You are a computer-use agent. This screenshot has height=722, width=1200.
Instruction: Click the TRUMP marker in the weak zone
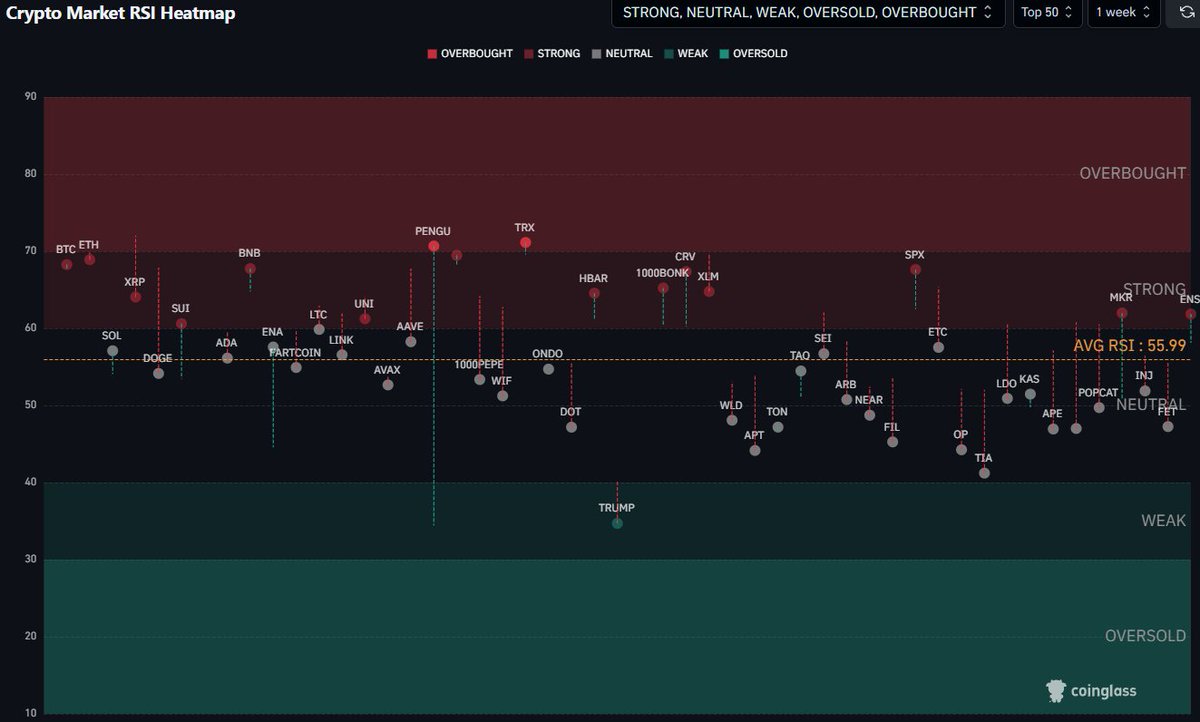click(x=617, y=523)
